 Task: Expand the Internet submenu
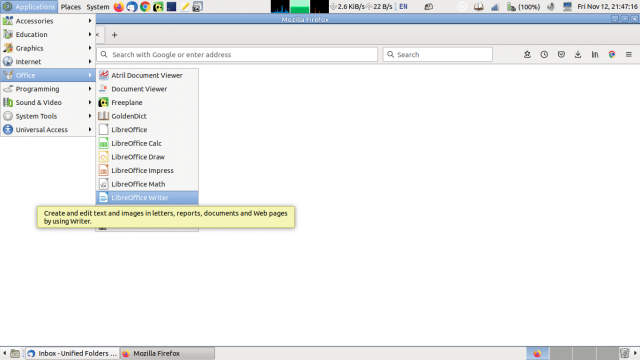pyautogui.click(x=48, y=62)
